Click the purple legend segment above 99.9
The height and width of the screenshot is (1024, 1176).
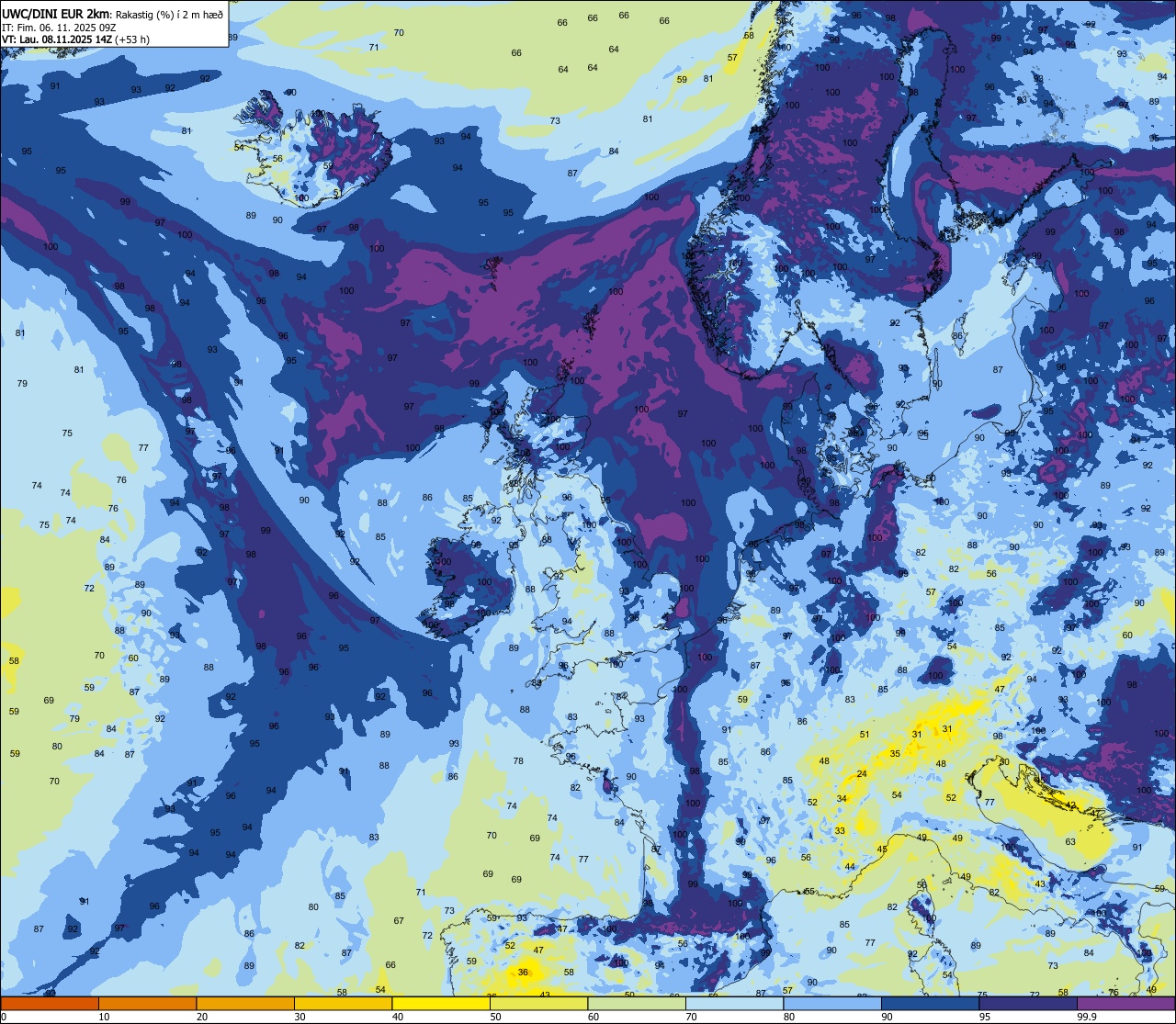click(1126, 1003)
